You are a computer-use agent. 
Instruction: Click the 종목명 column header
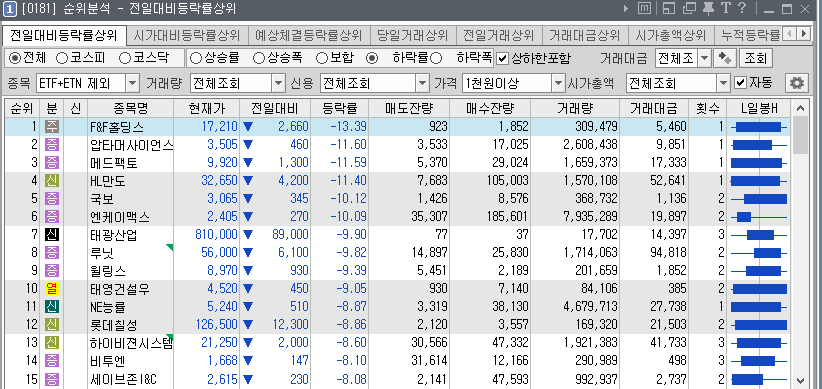point(131,109)
